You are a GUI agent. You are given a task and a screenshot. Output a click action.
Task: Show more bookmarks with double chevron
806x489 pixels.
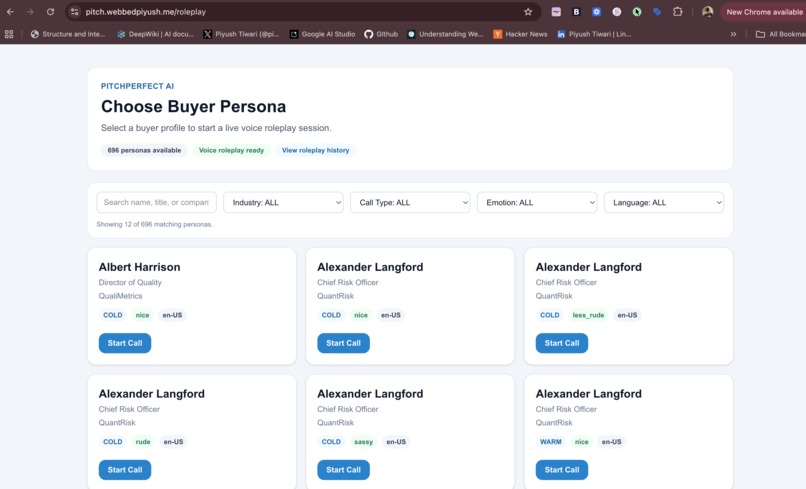(x=734, y=34)
